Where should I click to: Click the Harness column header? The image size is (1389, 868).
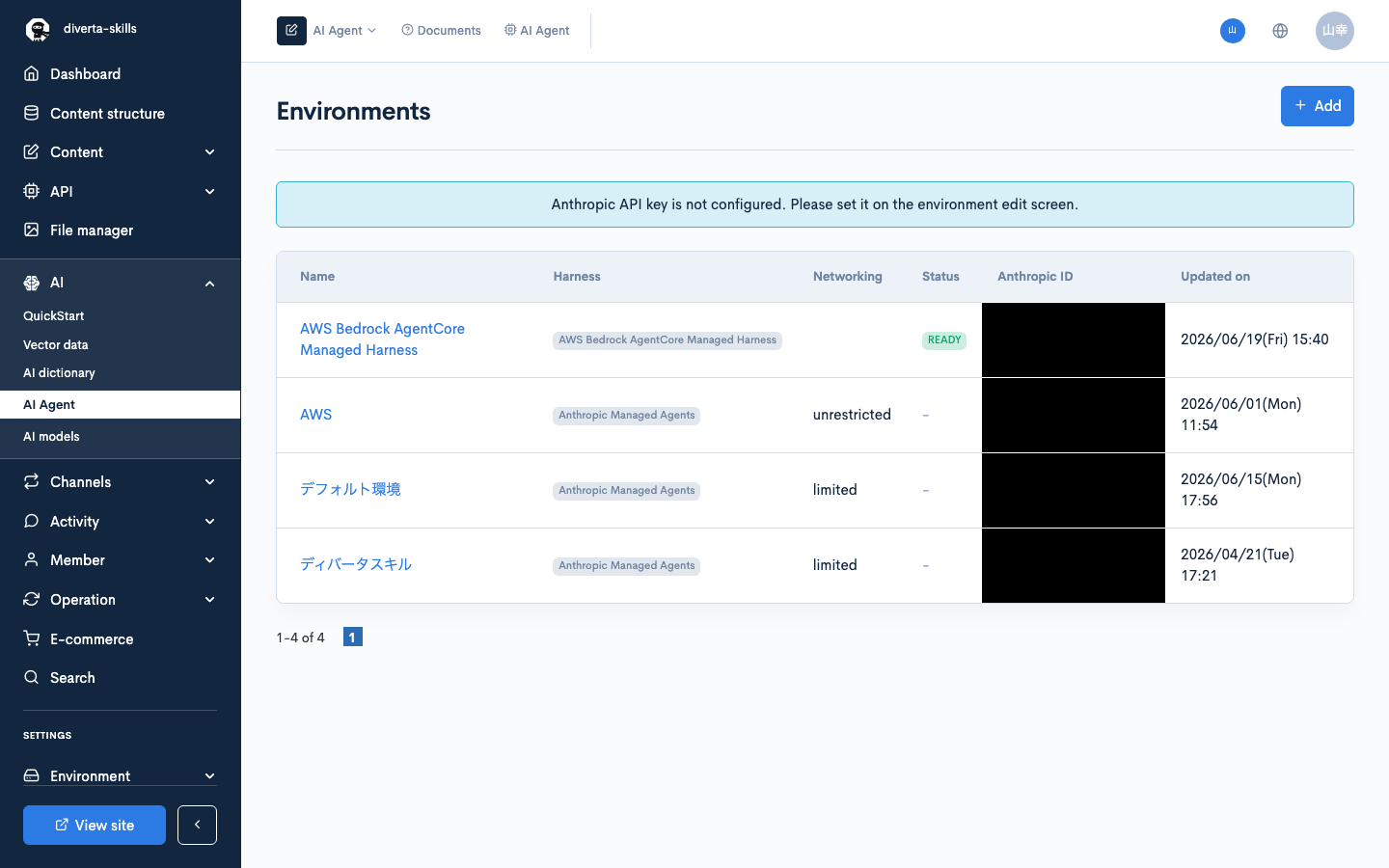(577, 276)
